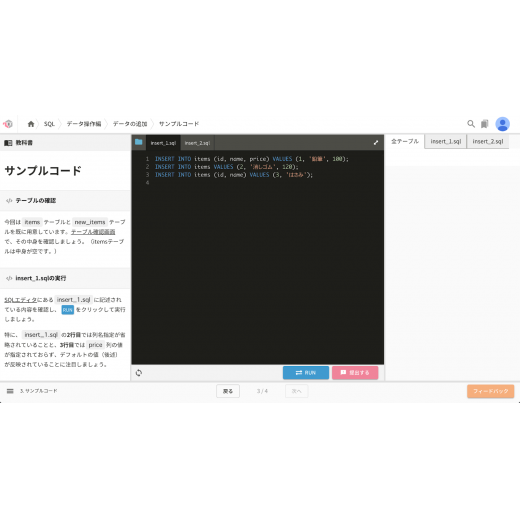The image size is (520, 520).
Task: Open the file folder icon in editor
Action: (x=139, y=142)
